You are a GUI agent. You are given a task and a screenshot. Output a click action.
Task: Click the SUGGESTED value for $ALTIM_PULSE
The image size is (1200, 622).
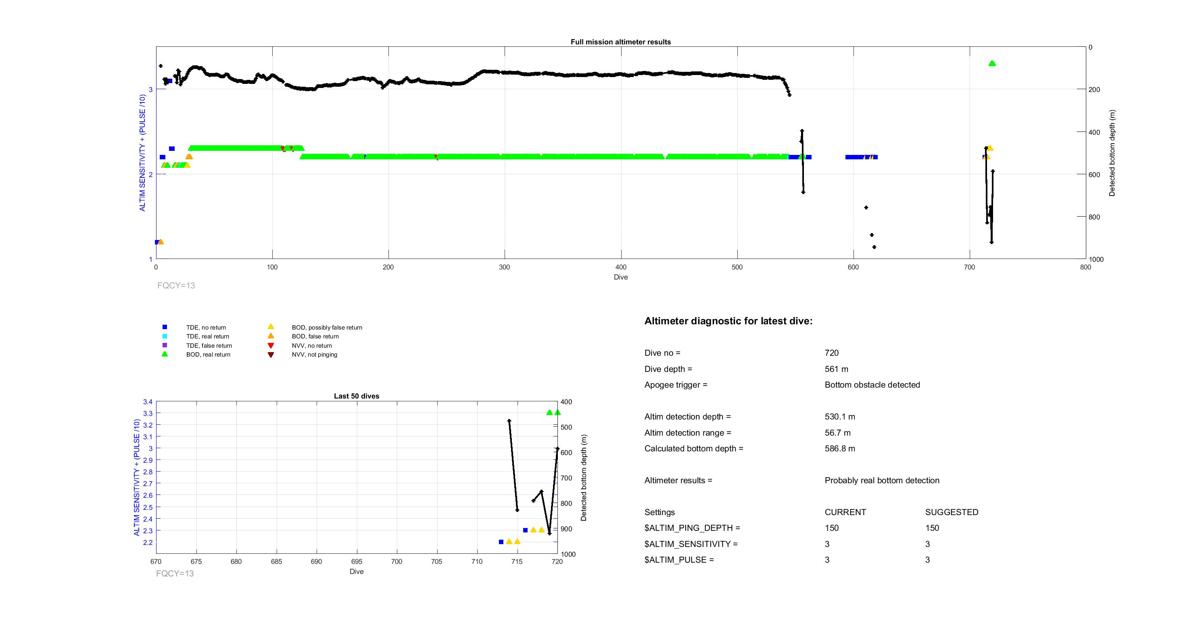click(928, 560)
